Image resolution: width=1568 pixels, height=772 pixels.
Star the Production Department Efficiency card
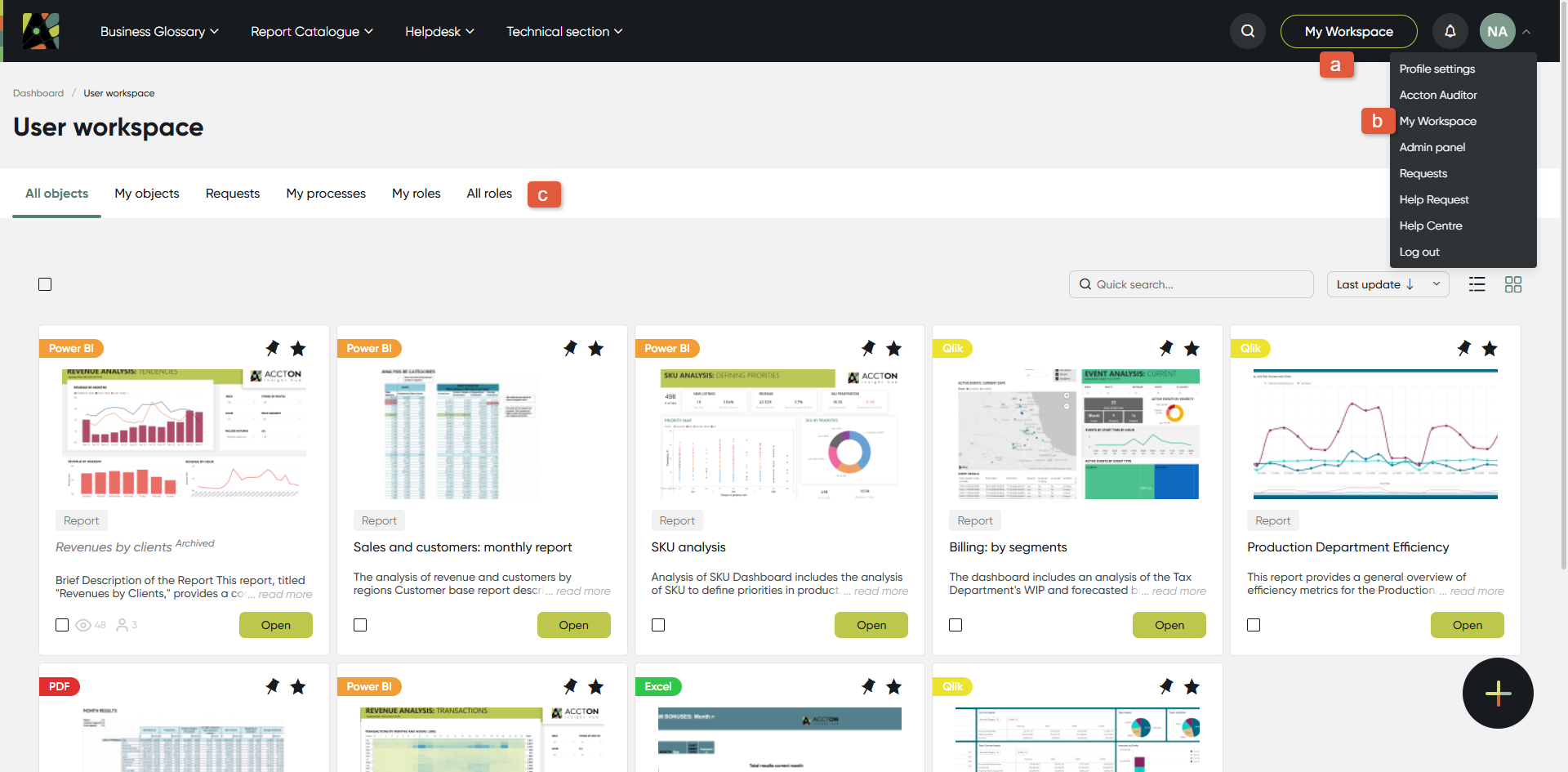coord(1490,349)
